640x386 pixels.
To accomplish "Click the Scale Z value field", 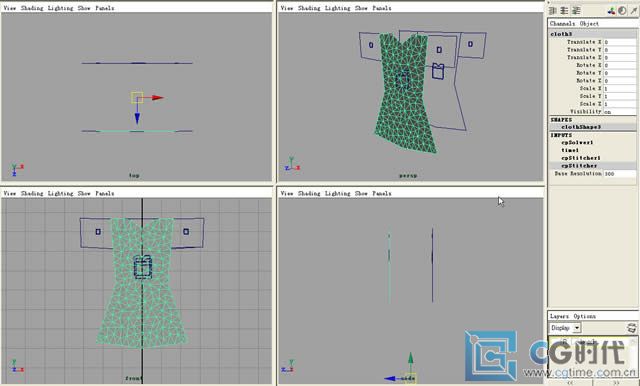I will pyautogui.click(x=620, y=104).
